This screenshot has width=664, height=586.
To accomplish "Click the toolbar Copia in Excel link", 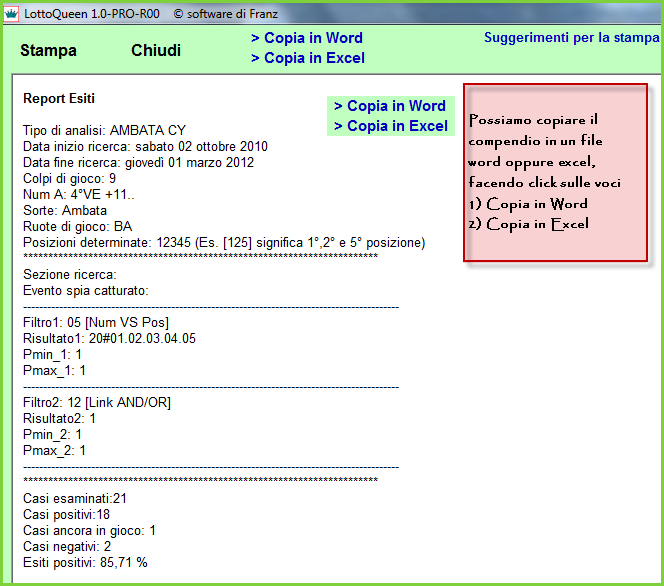I will [308, 58].
